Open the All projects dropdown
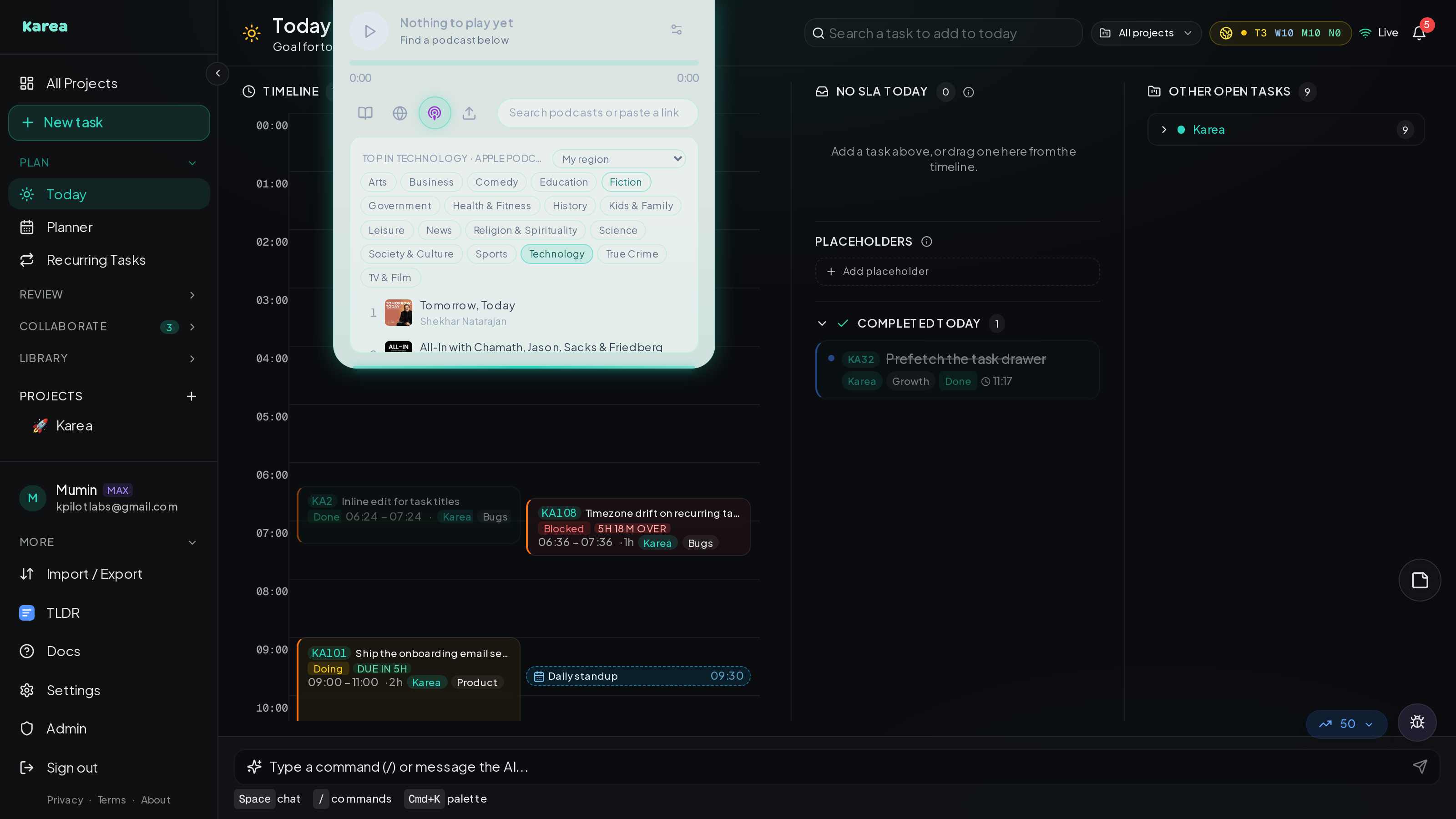The image size is (1456, 819). [x=1146, y=33]
